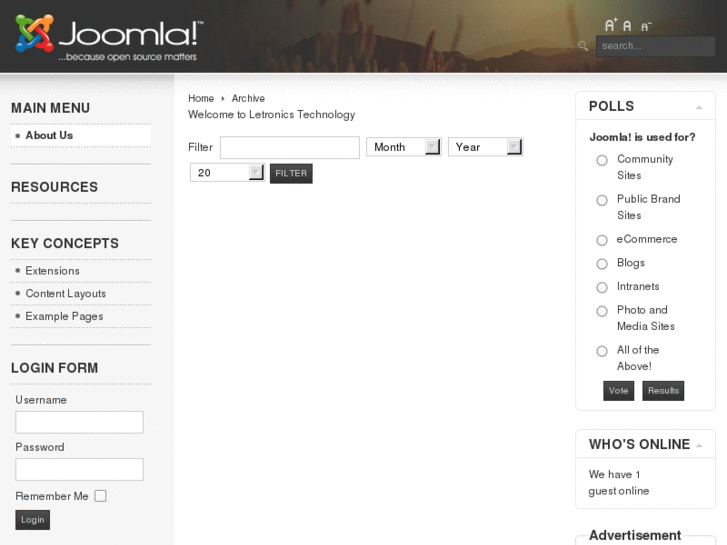Collapse the Who's Online module arrow

(x=699, y=445)
